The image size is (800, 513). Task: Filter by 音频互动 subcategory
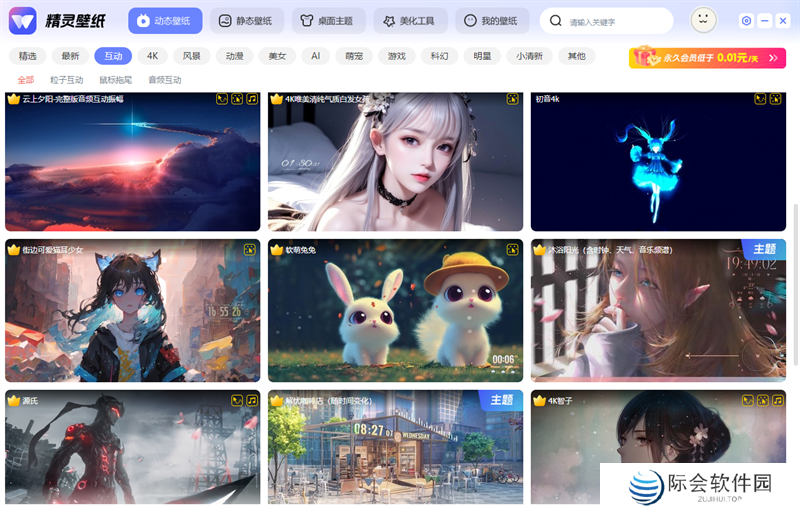pos(164,80)
